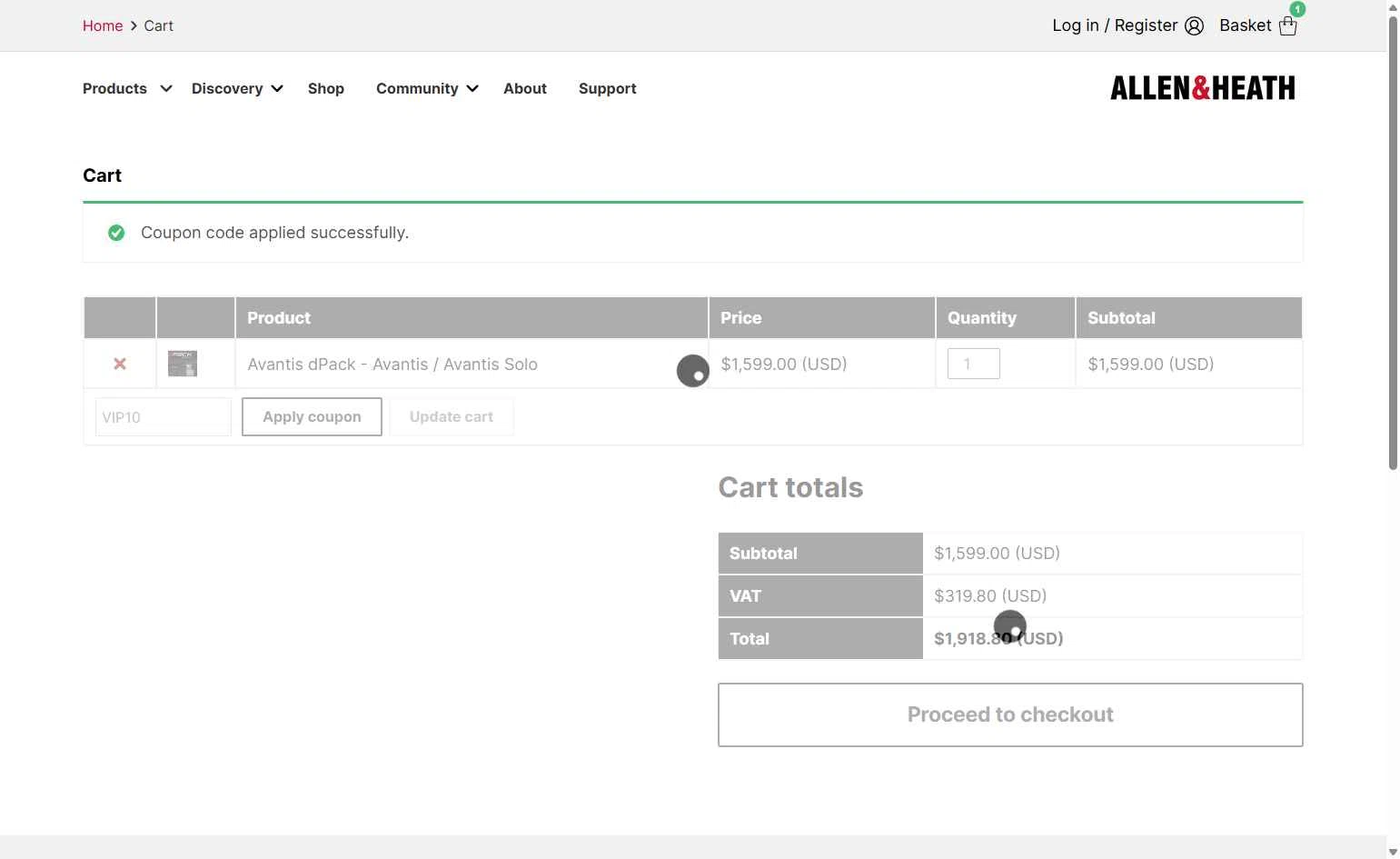Remove Avantis dPack with the red X
1400x859 pixels.
[x=120, y=364]
